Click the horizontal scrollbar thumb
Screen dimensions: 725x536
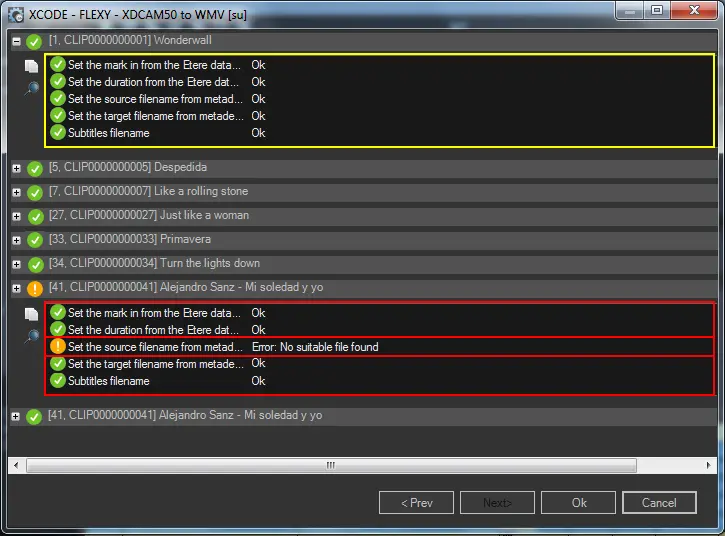tap(330, 465)
